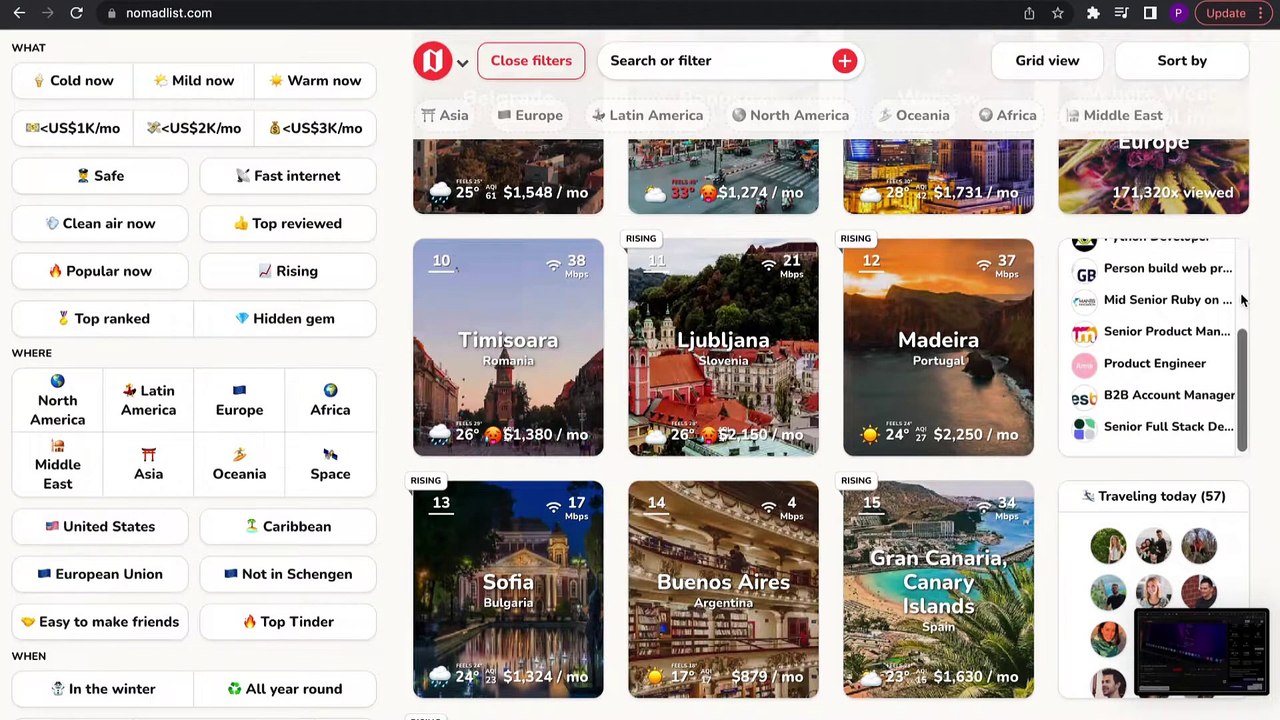Screen dimensions: 1280x720
Task: Click the Nomad List red logo icon
Action: pos(433,61)
